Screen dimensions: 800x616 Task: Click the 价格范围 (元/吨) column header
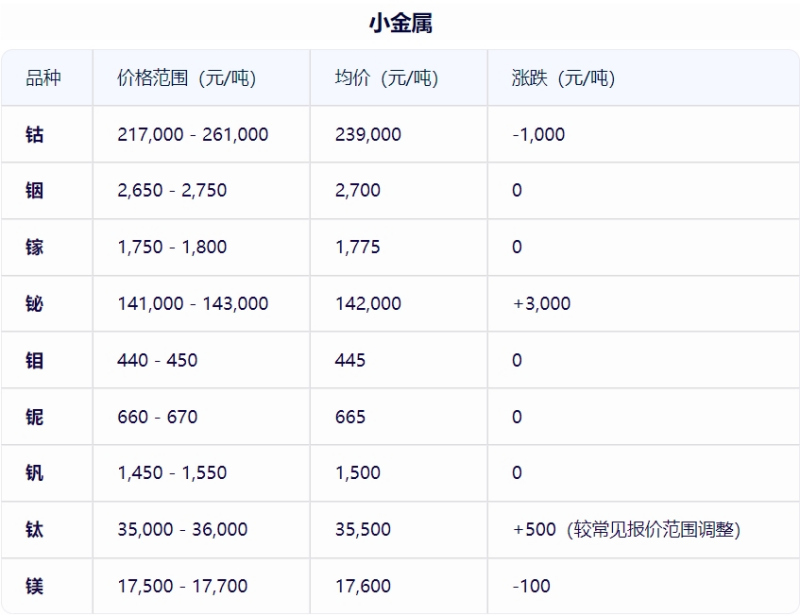tap(187, 78)
